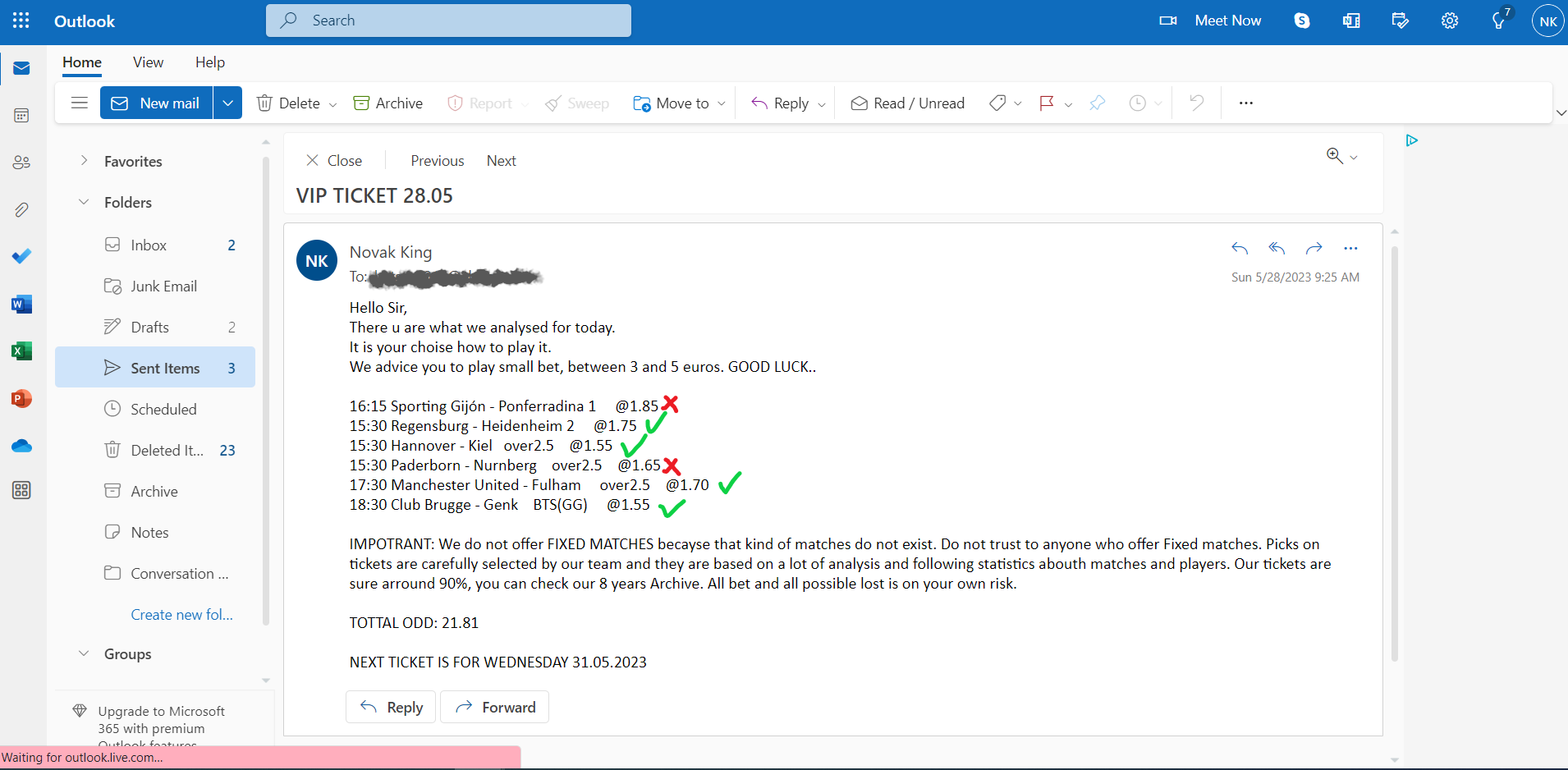Open the Drafts folder
1568x770 pixels.
155,327
